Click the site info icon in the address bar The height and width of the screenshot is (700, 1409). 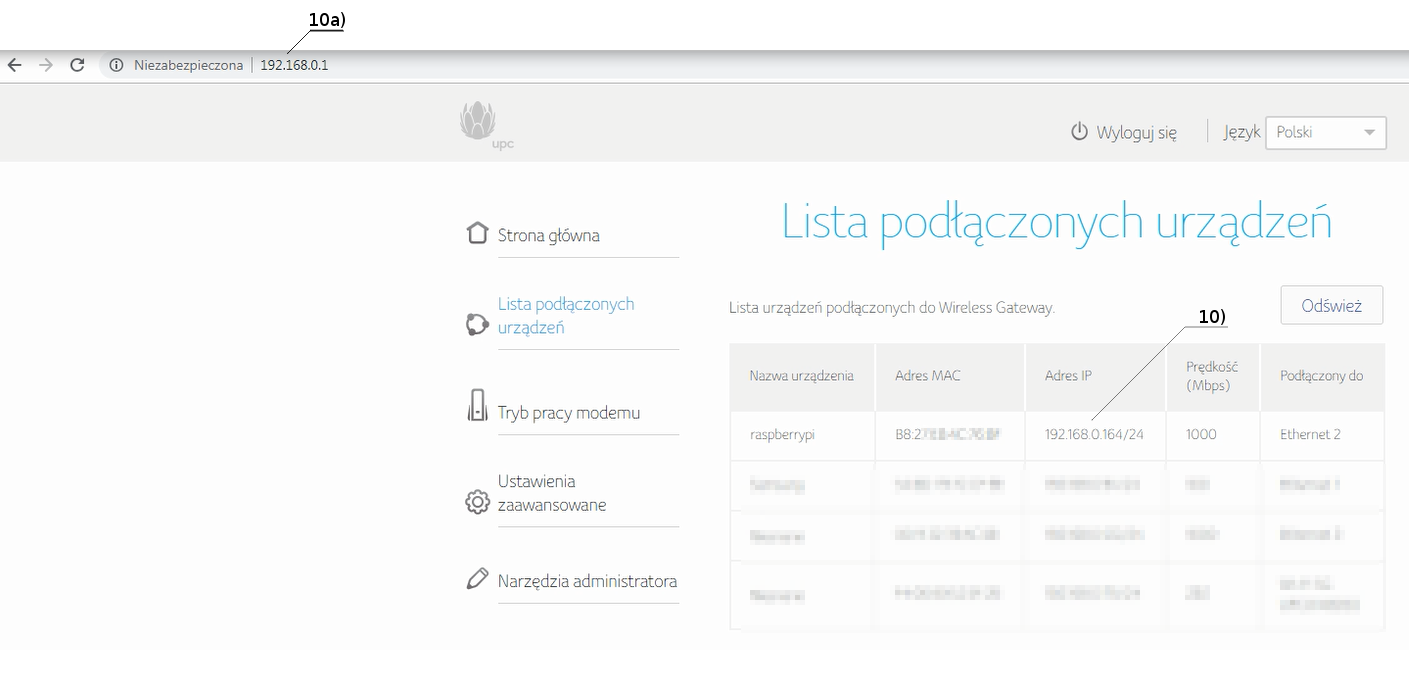[x=116, y=65]
